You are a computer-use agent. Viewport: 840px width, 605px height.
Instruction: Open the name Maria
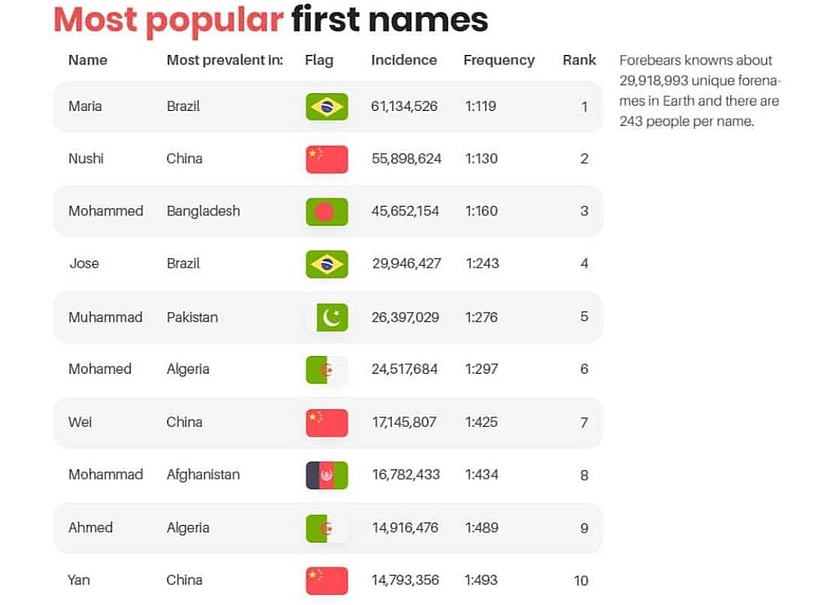click(x=85, y=106)
